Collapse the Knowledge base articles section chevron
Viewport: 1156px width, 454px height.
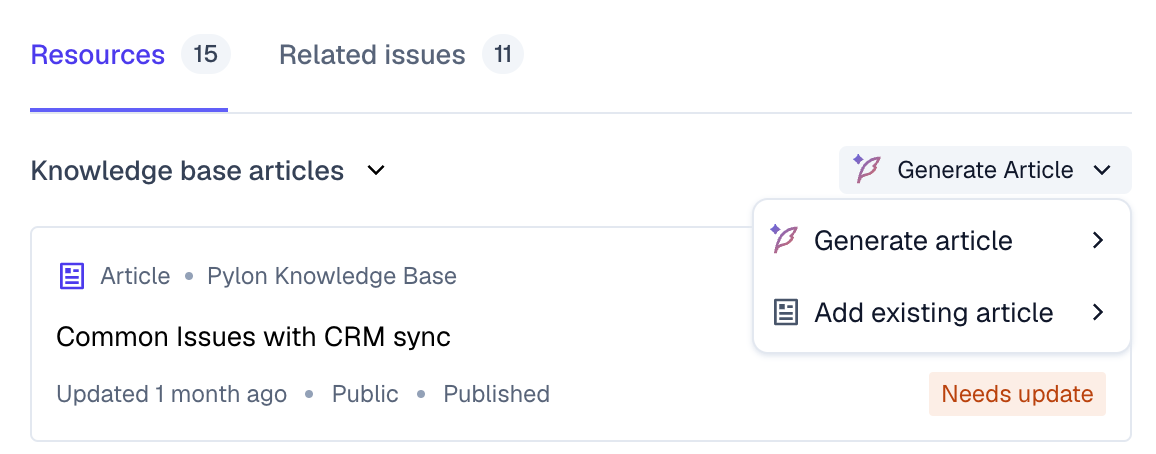pyautogui.click(x=376, y=171)
